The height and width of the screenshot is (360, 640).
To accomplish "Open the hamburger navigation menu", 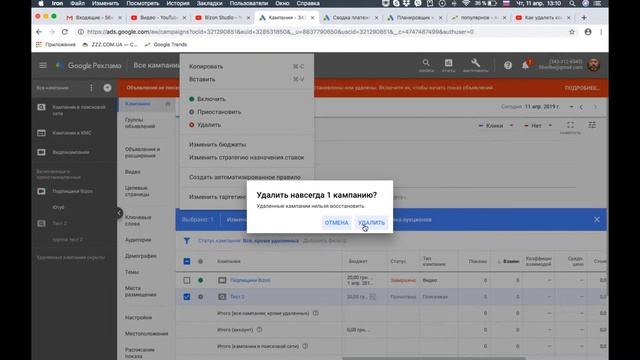I will coord(43,65).
